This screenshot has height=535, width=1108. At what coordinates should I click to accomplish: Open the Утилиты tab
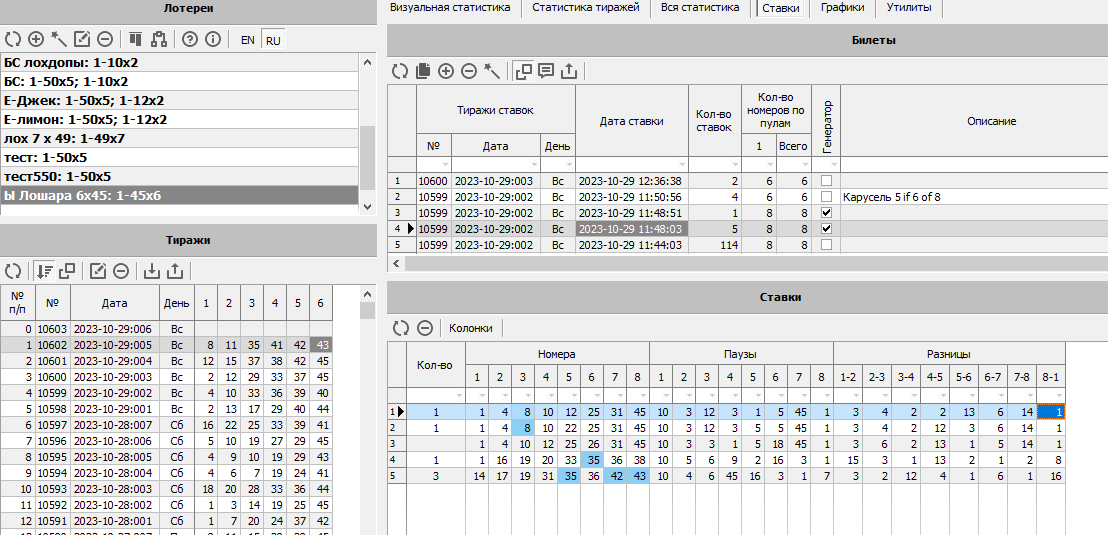pos(909,8)
